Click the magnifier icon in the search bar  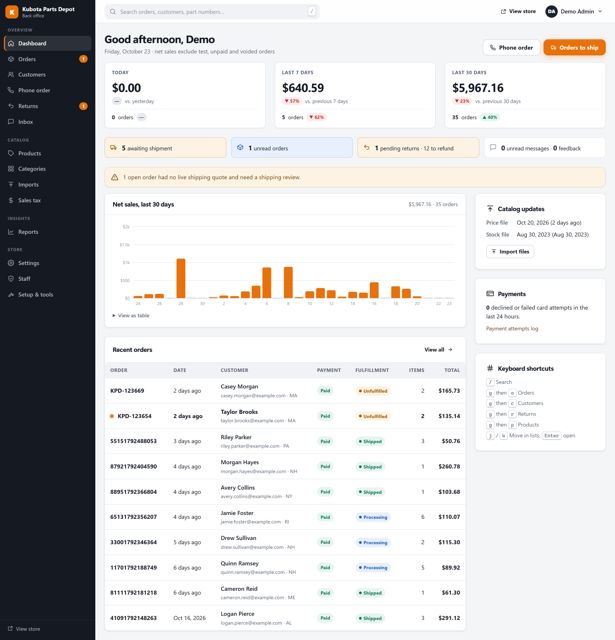coord(113,12)
